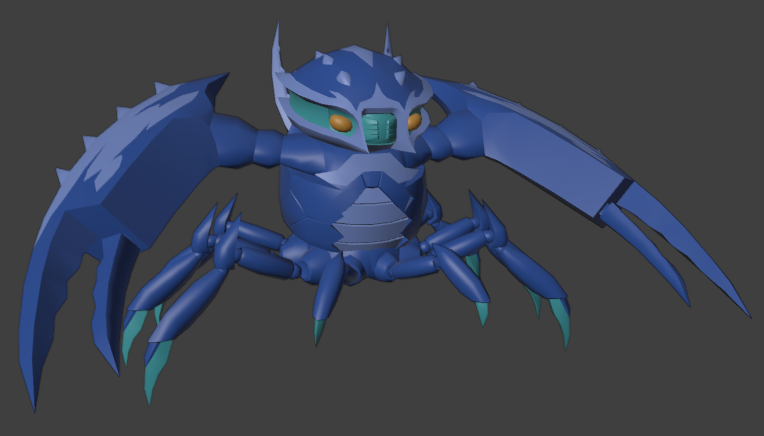This screenshot has height=436, width=764.
Task: Click the teal mouth grille on the crab's face
Action: tap(381, 128)
